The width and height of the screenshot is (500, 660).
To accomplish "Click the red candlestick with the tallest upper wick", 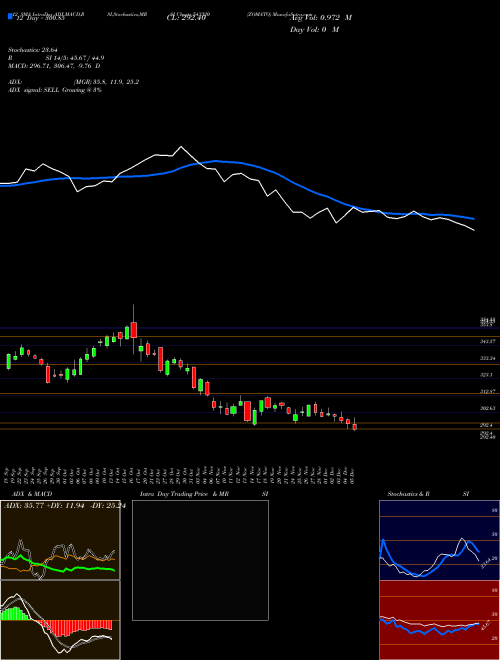I will pos(134,330).
